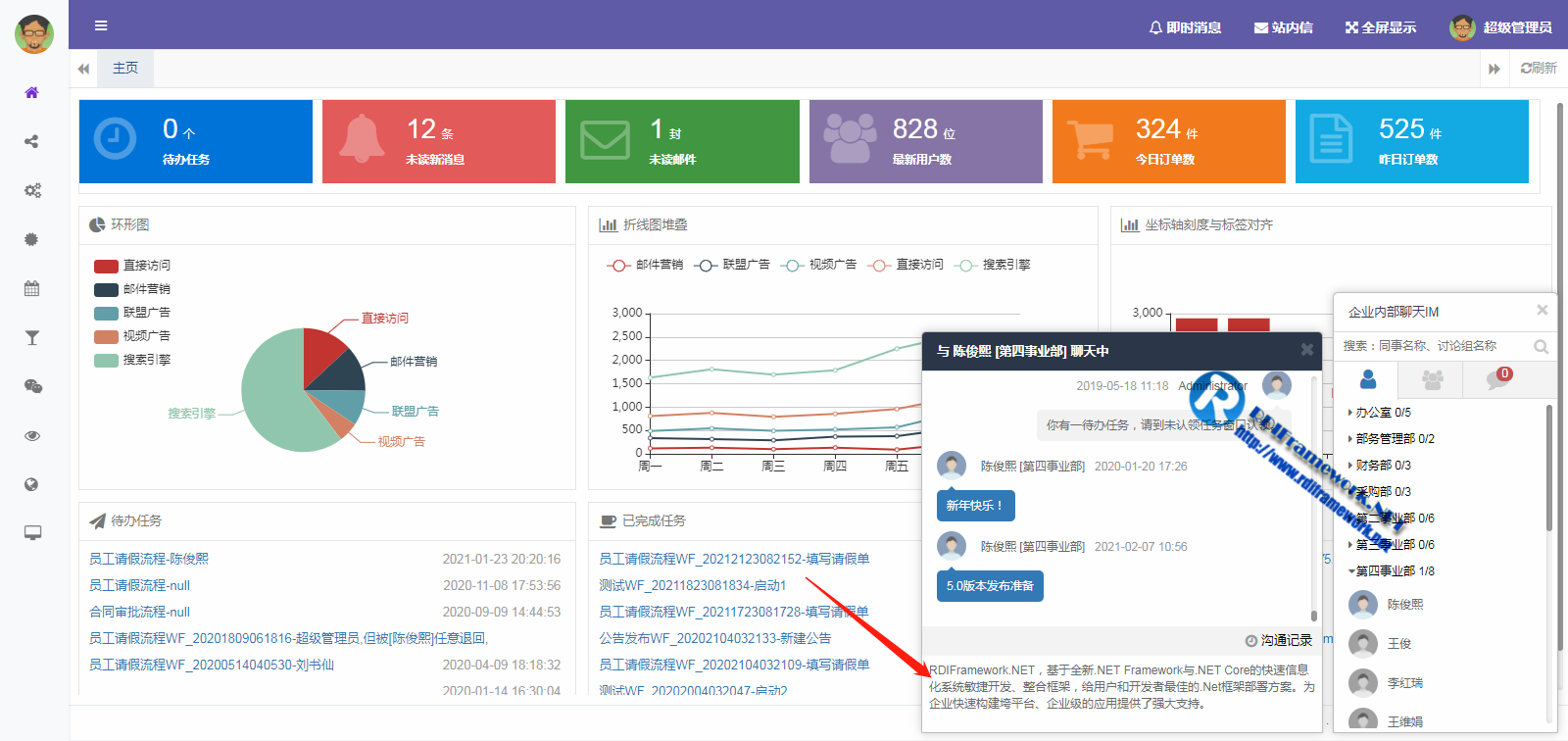
Task: Open the globe icon in left sidebar
Action: (x=31, y=484)
